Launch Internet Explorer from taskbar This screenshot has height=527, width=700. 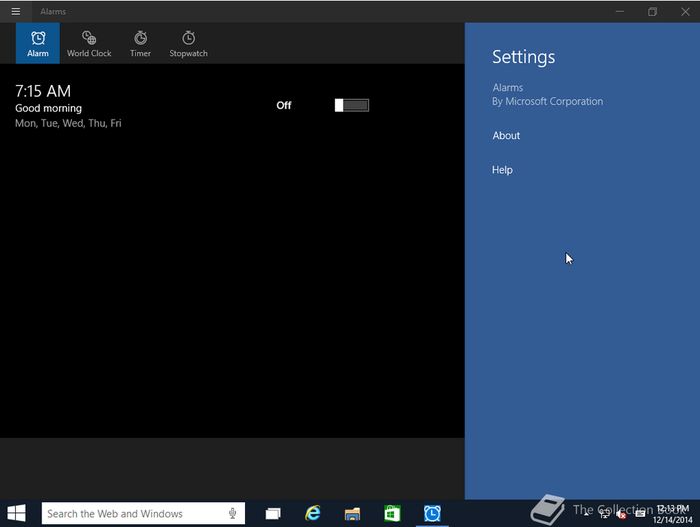point(313,514)
